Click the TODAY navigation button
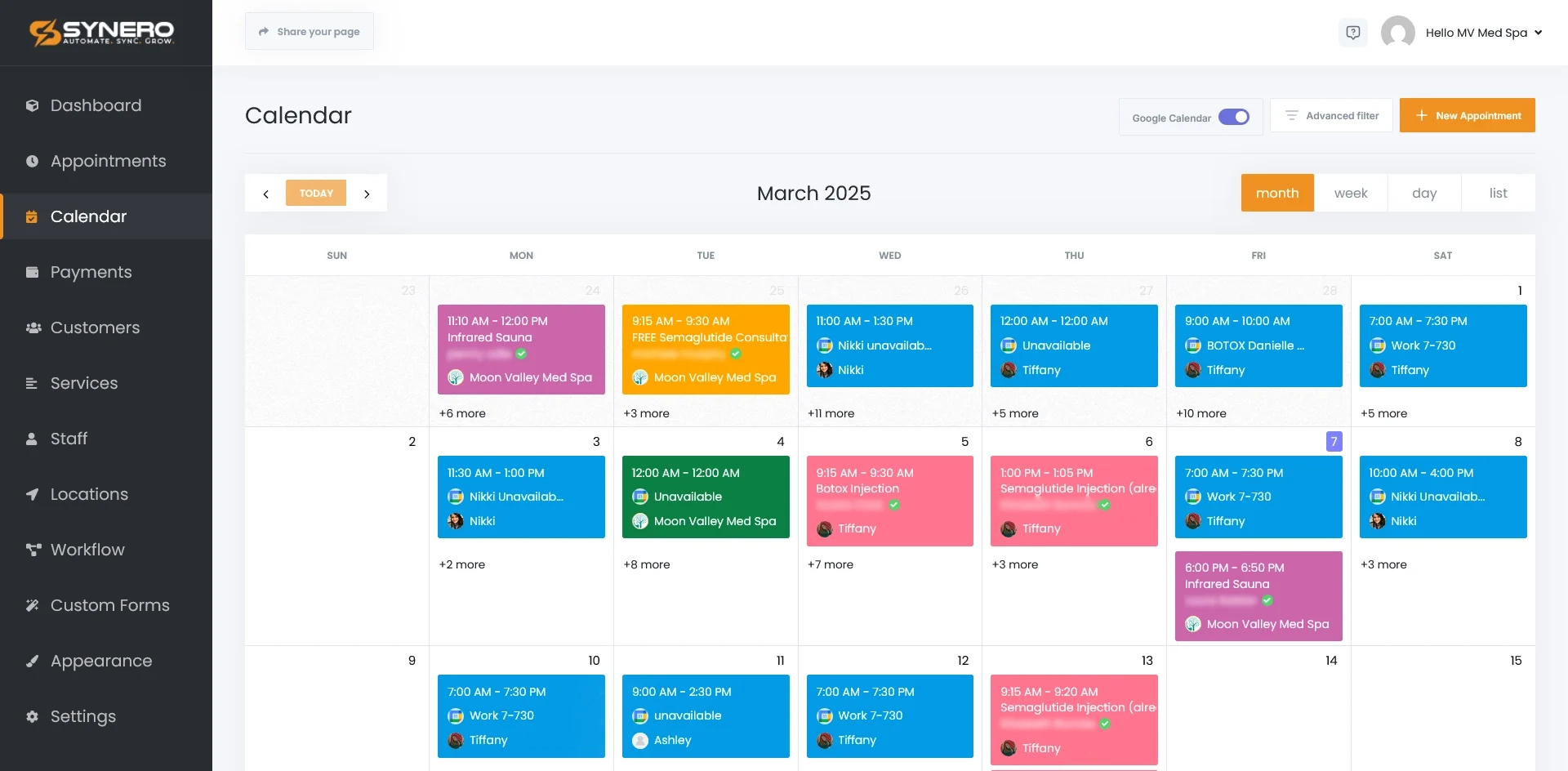 pos(316,193)
